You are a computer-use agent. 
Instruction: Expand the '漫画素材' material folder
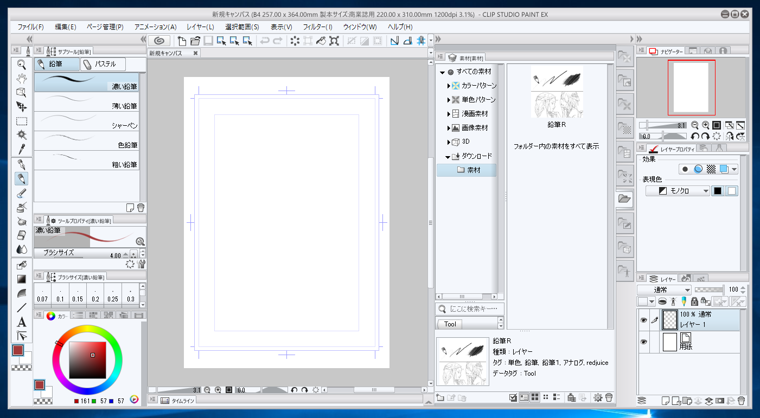[449, 114]
